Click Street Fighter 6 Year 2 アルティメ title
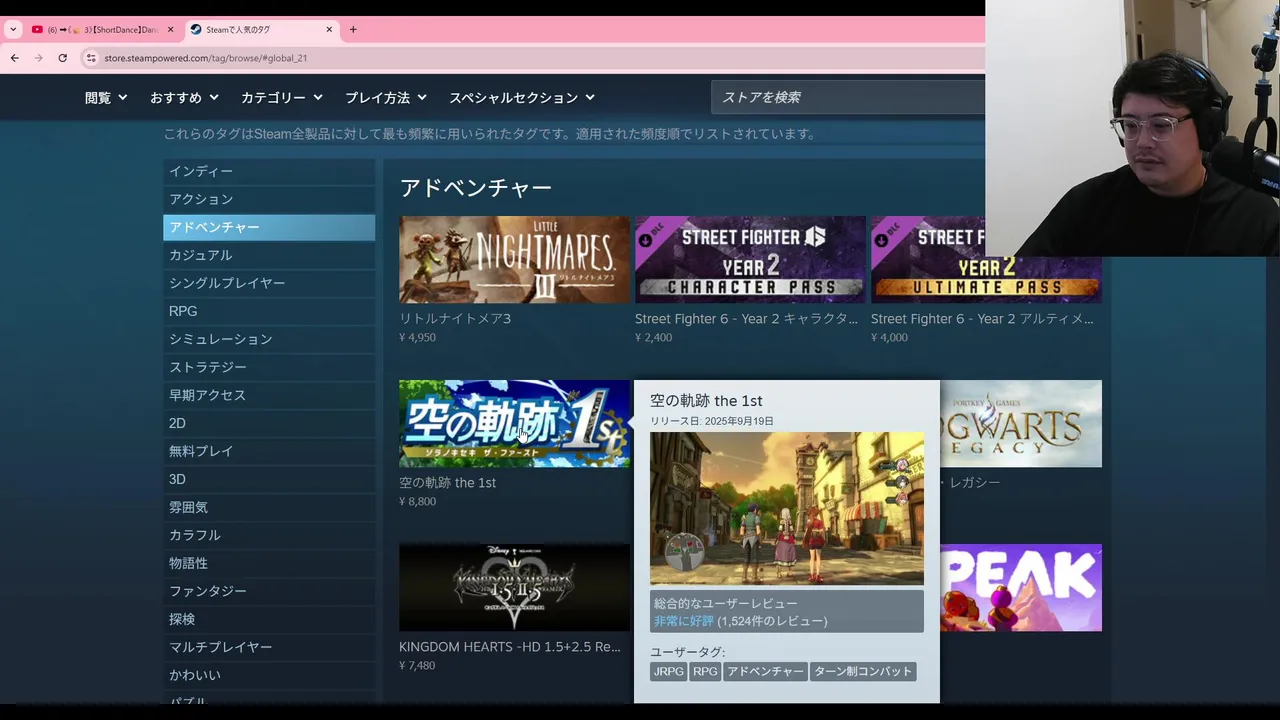 [982, 318]
